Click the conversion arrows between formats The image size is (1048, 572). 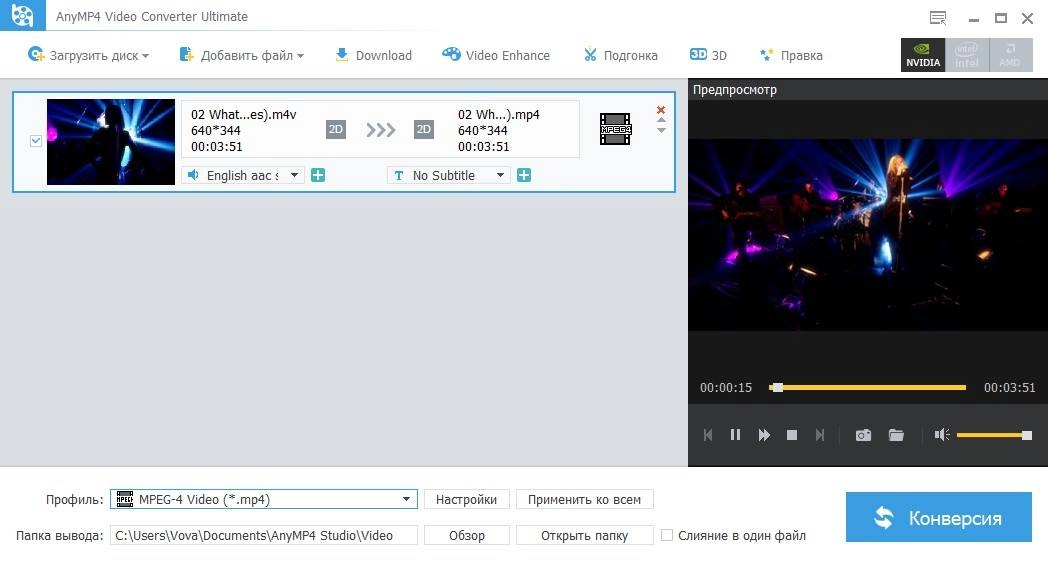[x=380, y=130]
